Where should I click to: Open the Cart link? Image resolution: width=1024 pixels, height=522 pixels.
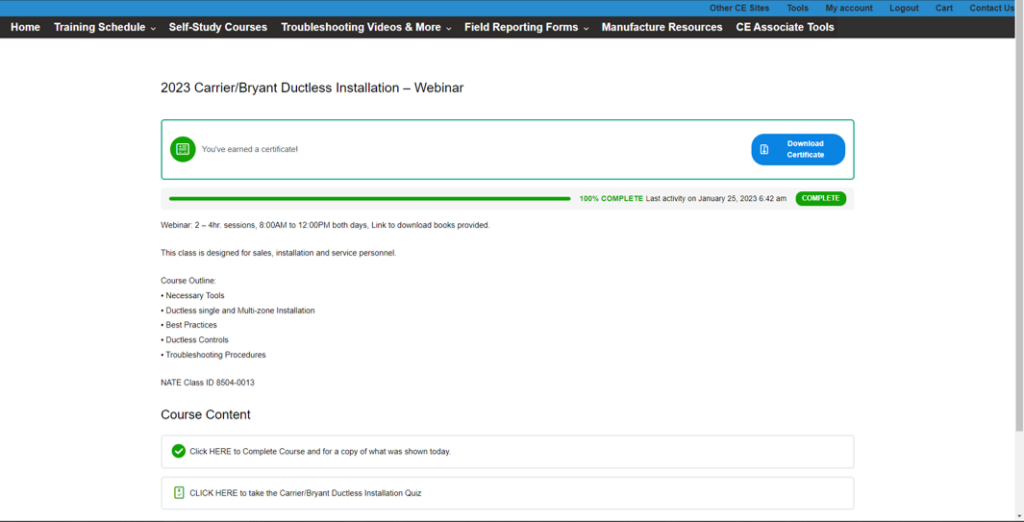click(x=944, y=8)
